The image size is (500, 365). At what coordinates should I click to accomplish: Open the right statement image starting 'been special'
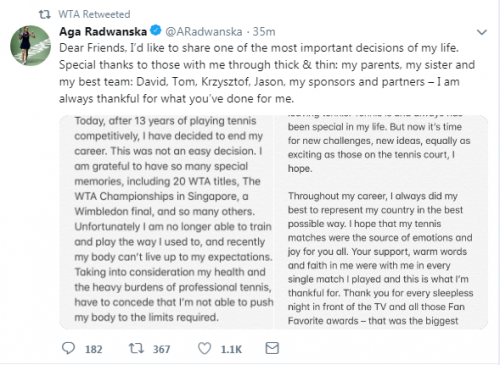click(381, 222)
